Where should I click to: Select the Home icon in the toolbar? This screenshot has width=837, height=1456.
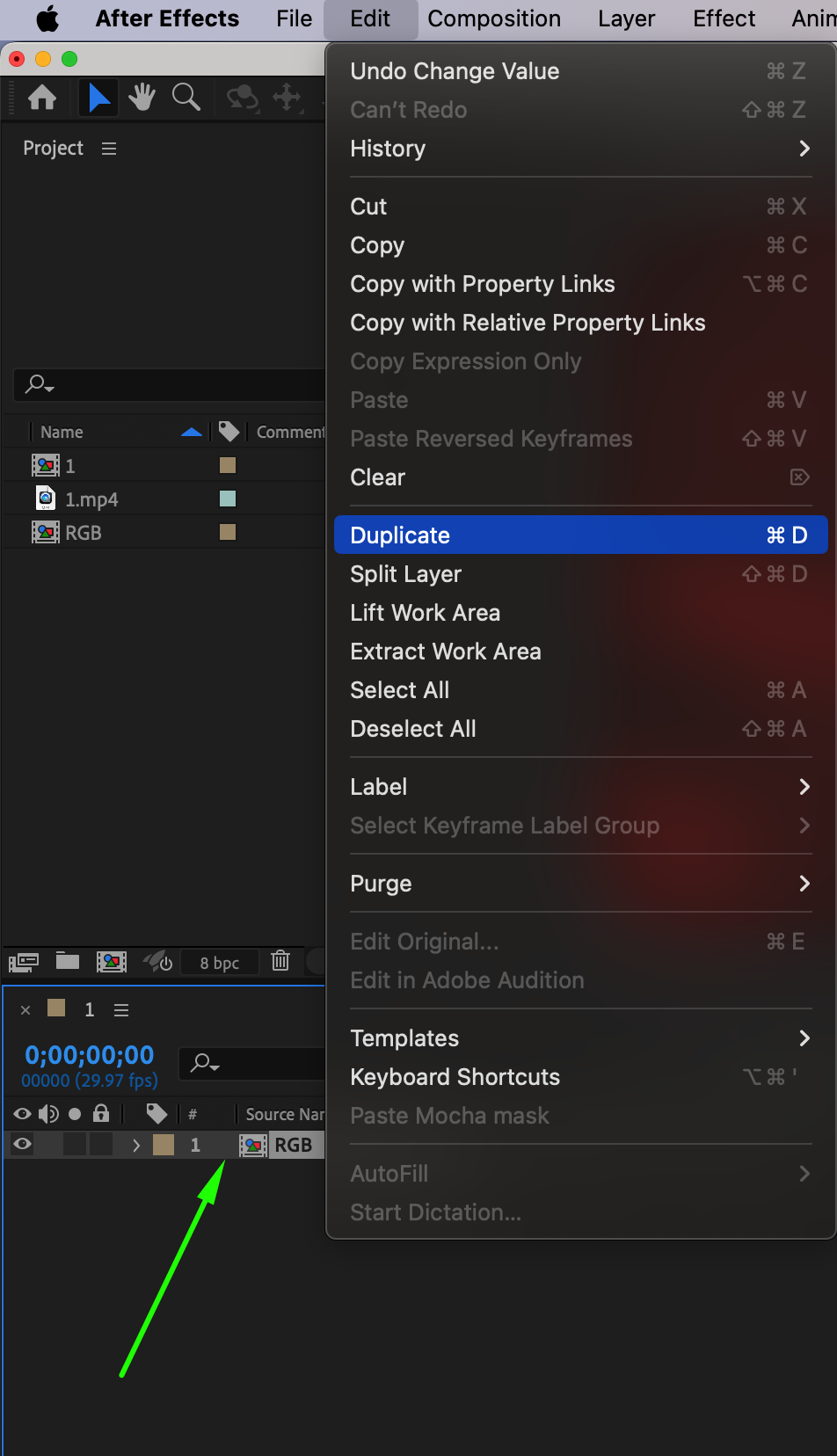[x=42, y=98]
